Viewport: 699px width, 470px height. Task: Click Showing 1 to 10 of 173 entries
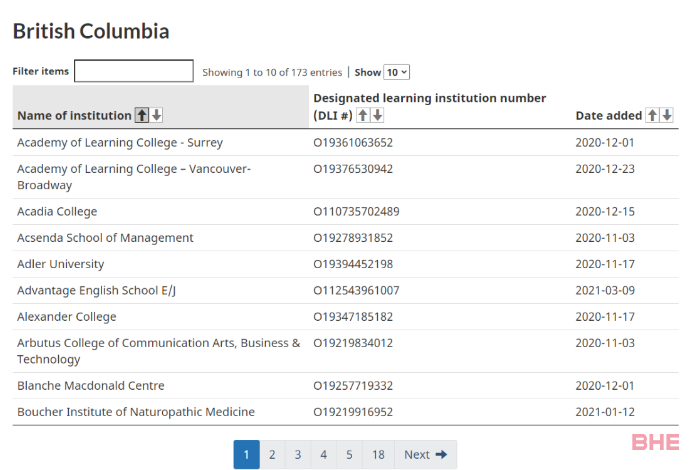pos(272,72)
